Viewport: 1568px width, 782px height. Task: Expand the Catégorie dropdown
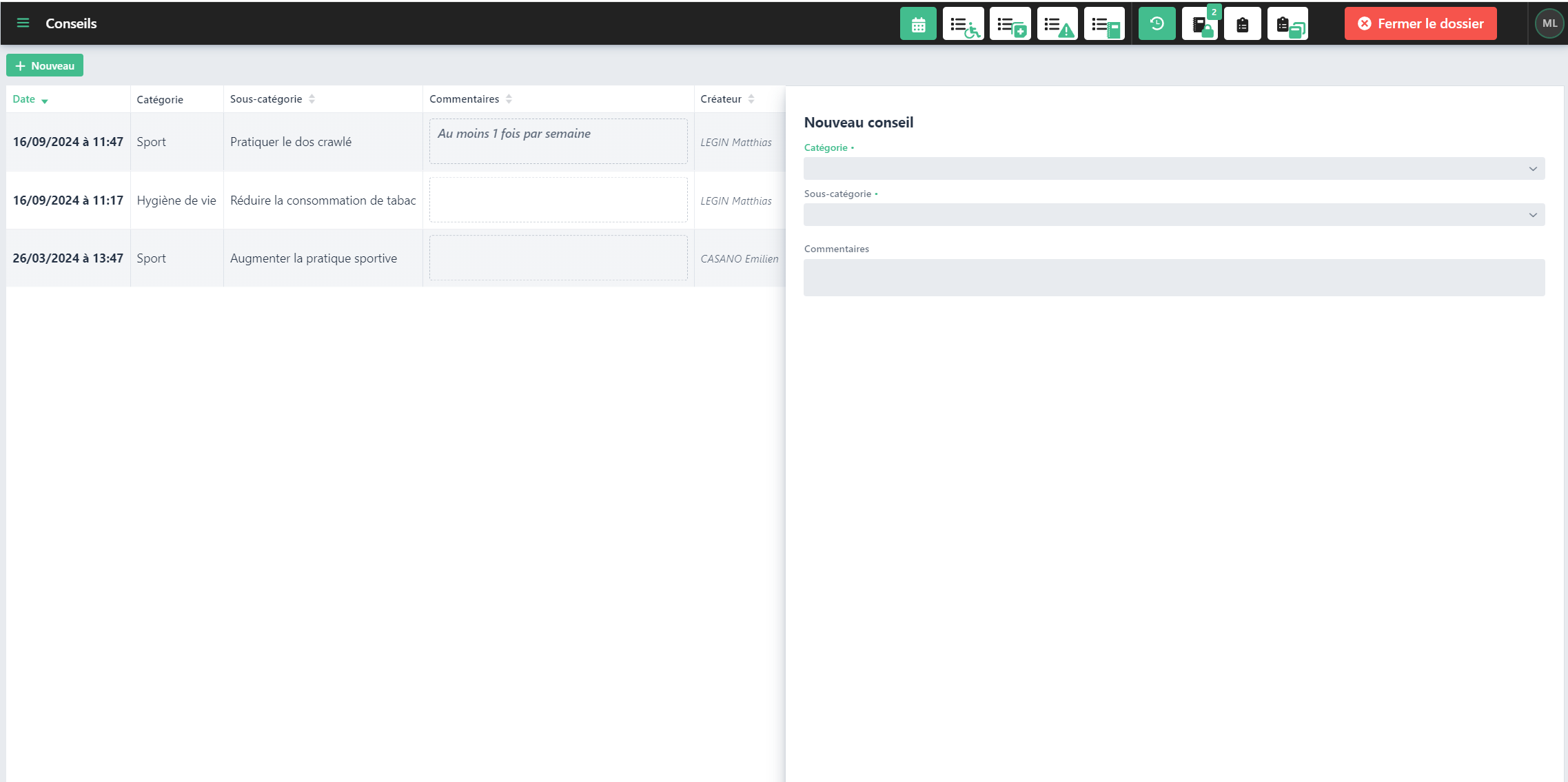1174,169
